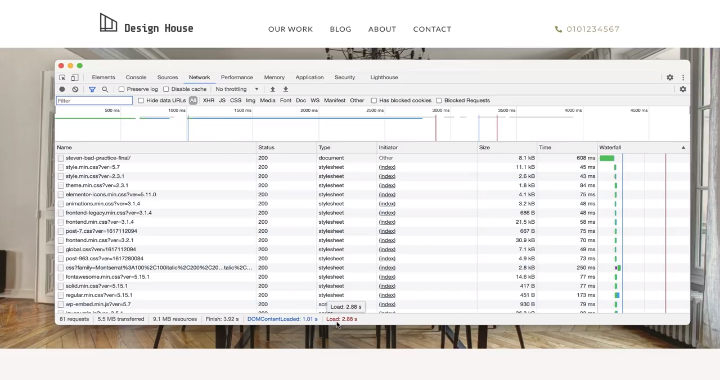Filter requests by Doc
The width and height of the screenshot is (720, 380).
[x=301, y=101]
